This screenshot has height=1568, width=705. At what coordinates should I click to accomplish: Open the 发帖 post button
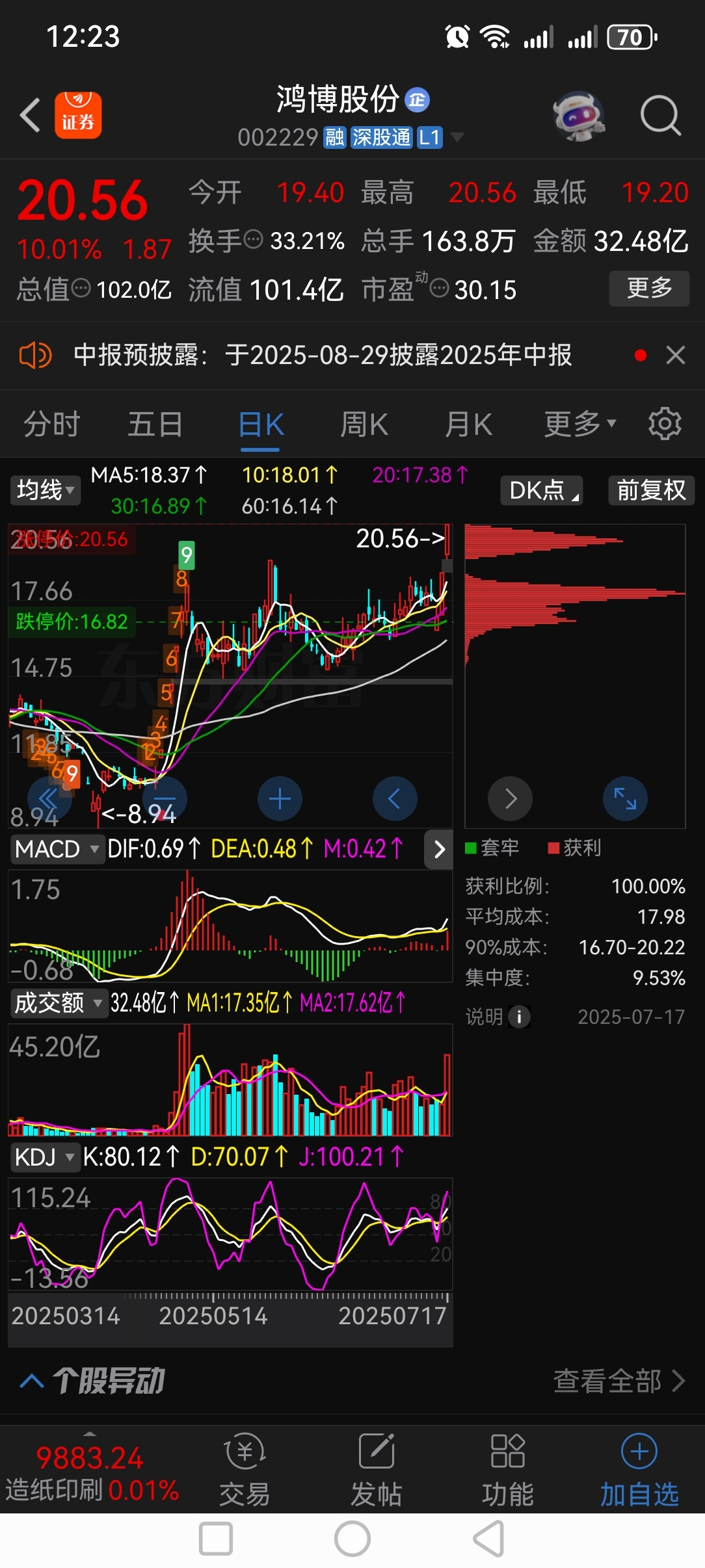tap(376, 1470)
